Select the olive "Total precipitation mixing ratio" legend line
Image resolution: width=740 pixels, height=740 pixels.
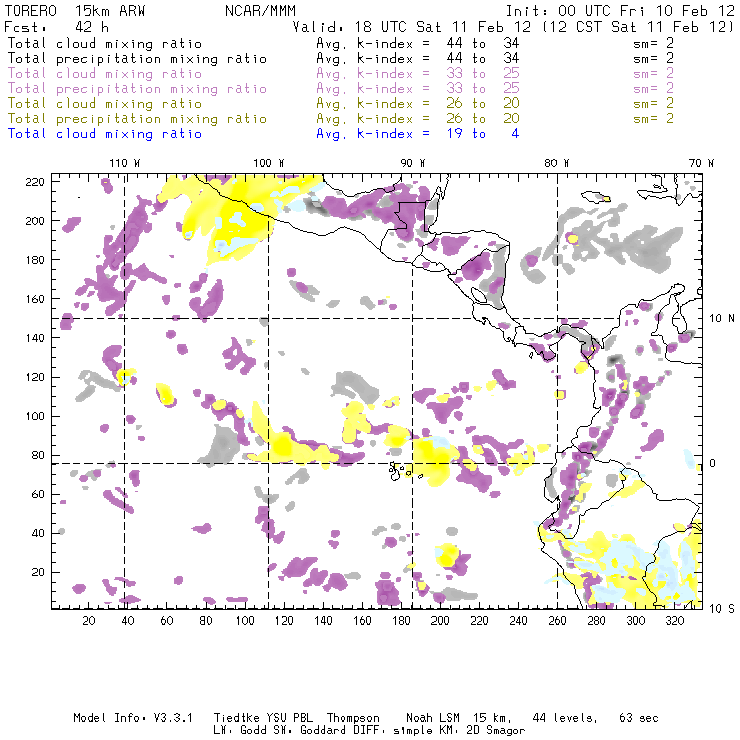click(x=137, y=119)
